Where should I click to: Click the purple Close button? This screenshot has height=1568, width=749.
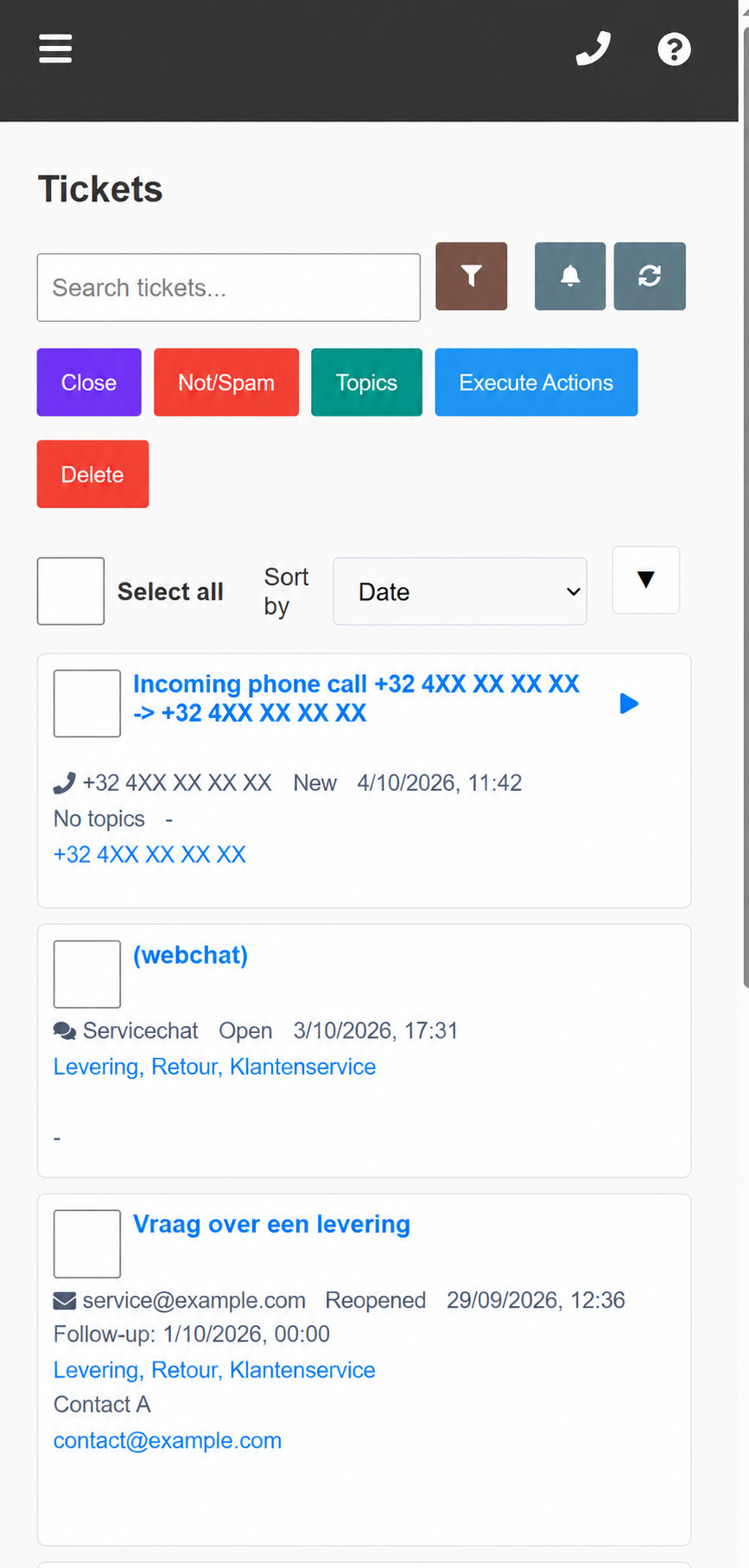89,382
